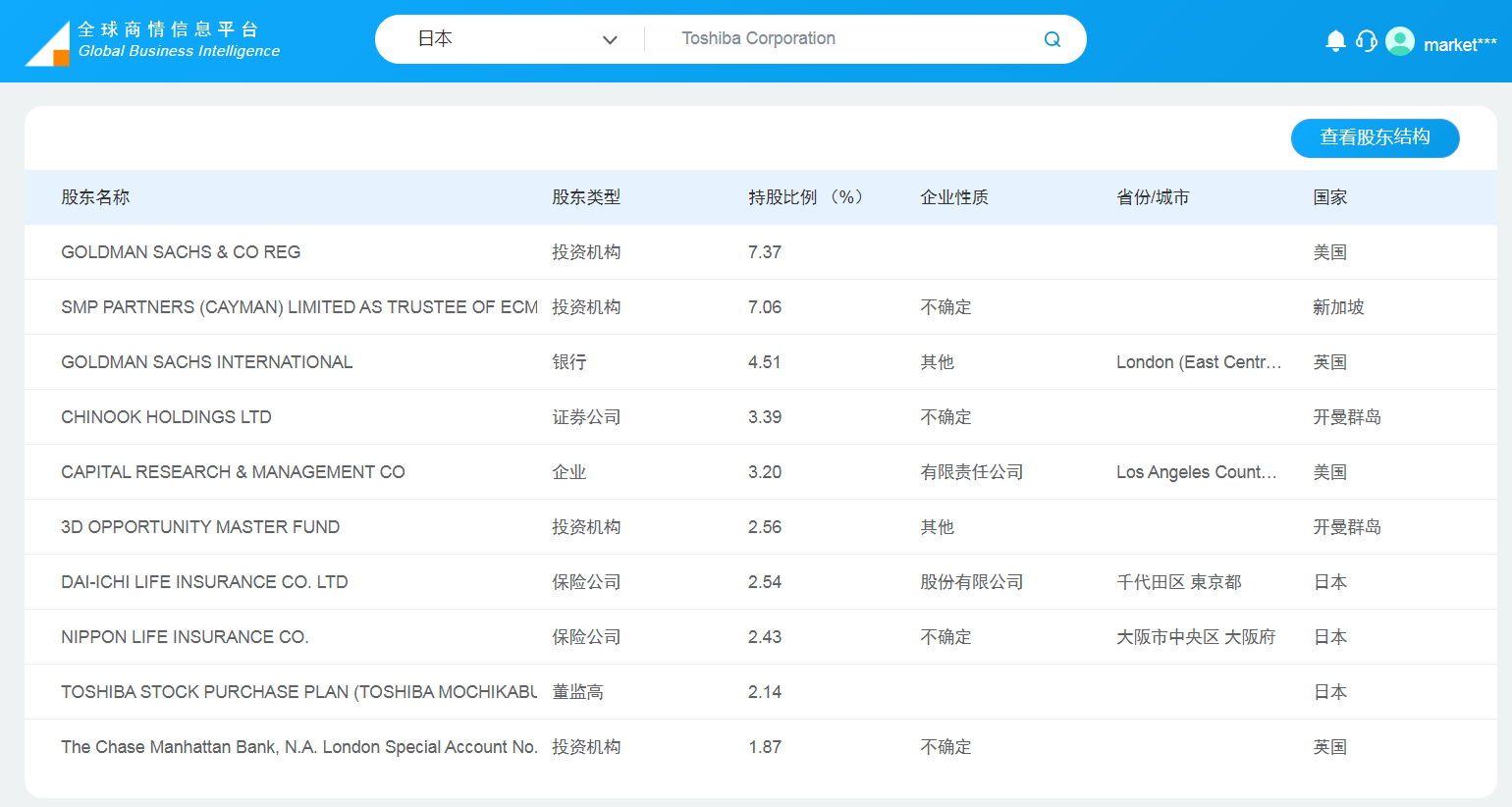Click the 7.37 shareholding value

point(765,252)
